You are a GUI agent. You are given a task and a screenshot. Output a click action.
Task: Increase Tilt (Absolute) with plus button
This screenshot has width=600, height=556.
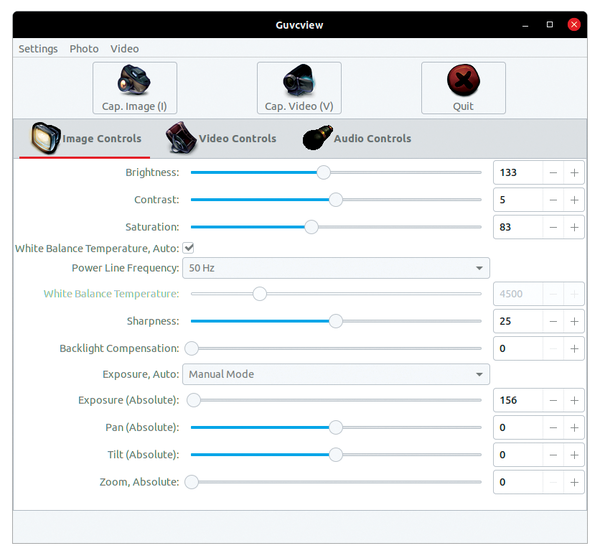click(574, 455)
